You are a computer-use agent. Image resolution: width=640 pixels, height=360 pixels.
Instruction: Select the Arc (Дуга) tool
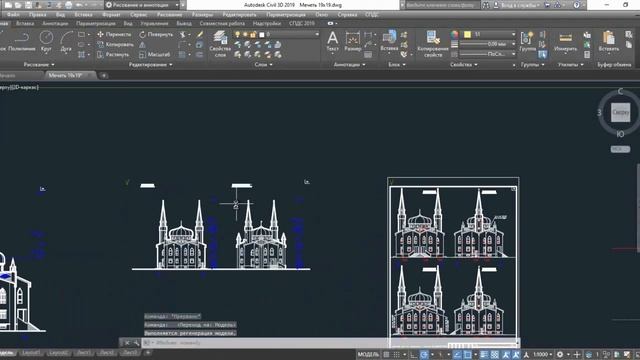coord(66,42)
